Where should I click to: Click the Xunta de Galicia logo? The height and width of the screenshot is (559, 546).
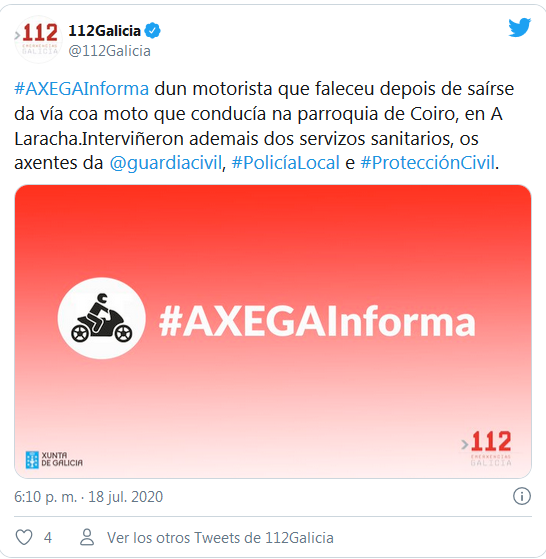pyautogui.click(x=54, y=460)
